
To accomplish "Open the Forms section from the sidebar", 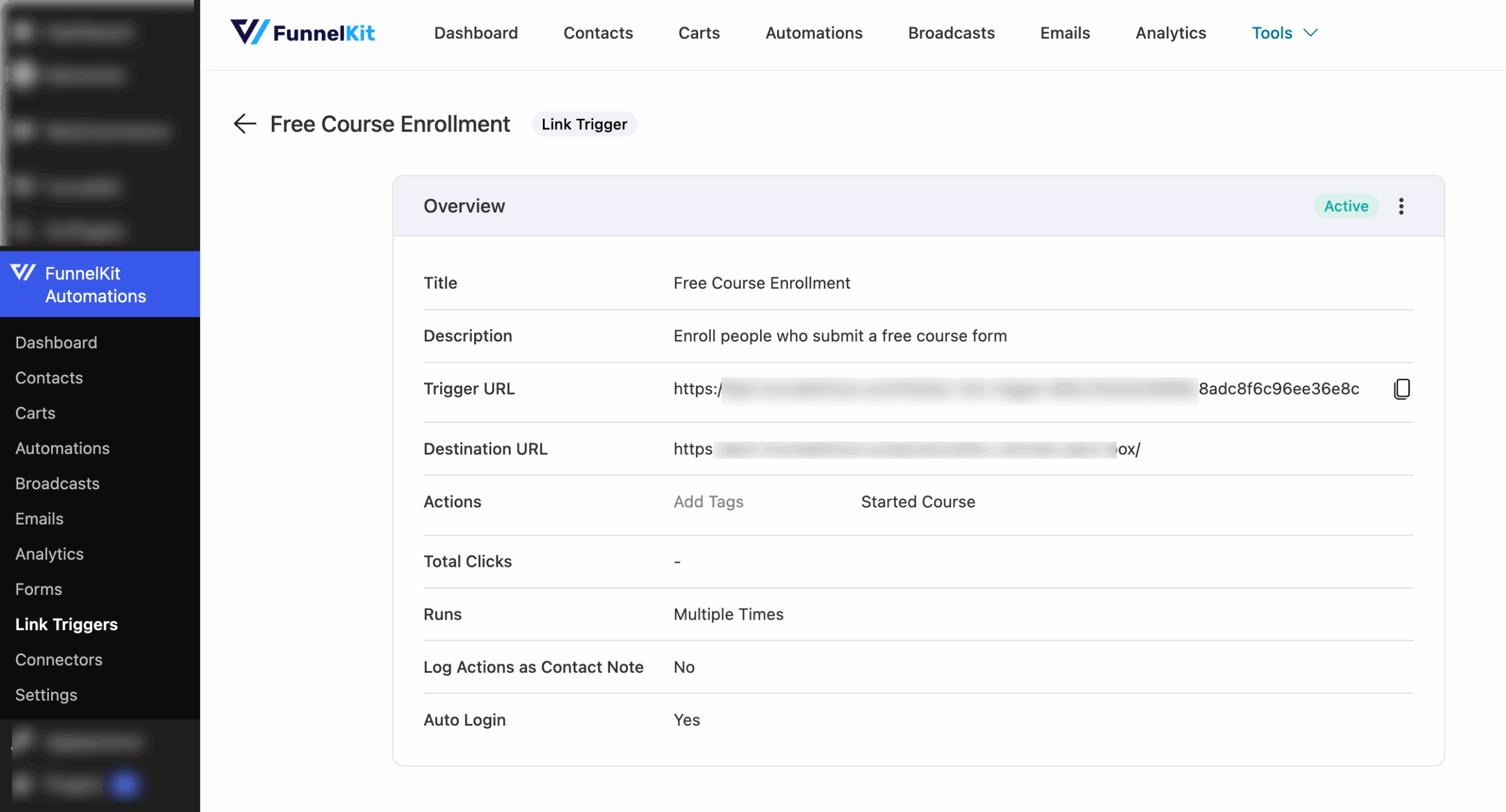I will coord(38,589).
